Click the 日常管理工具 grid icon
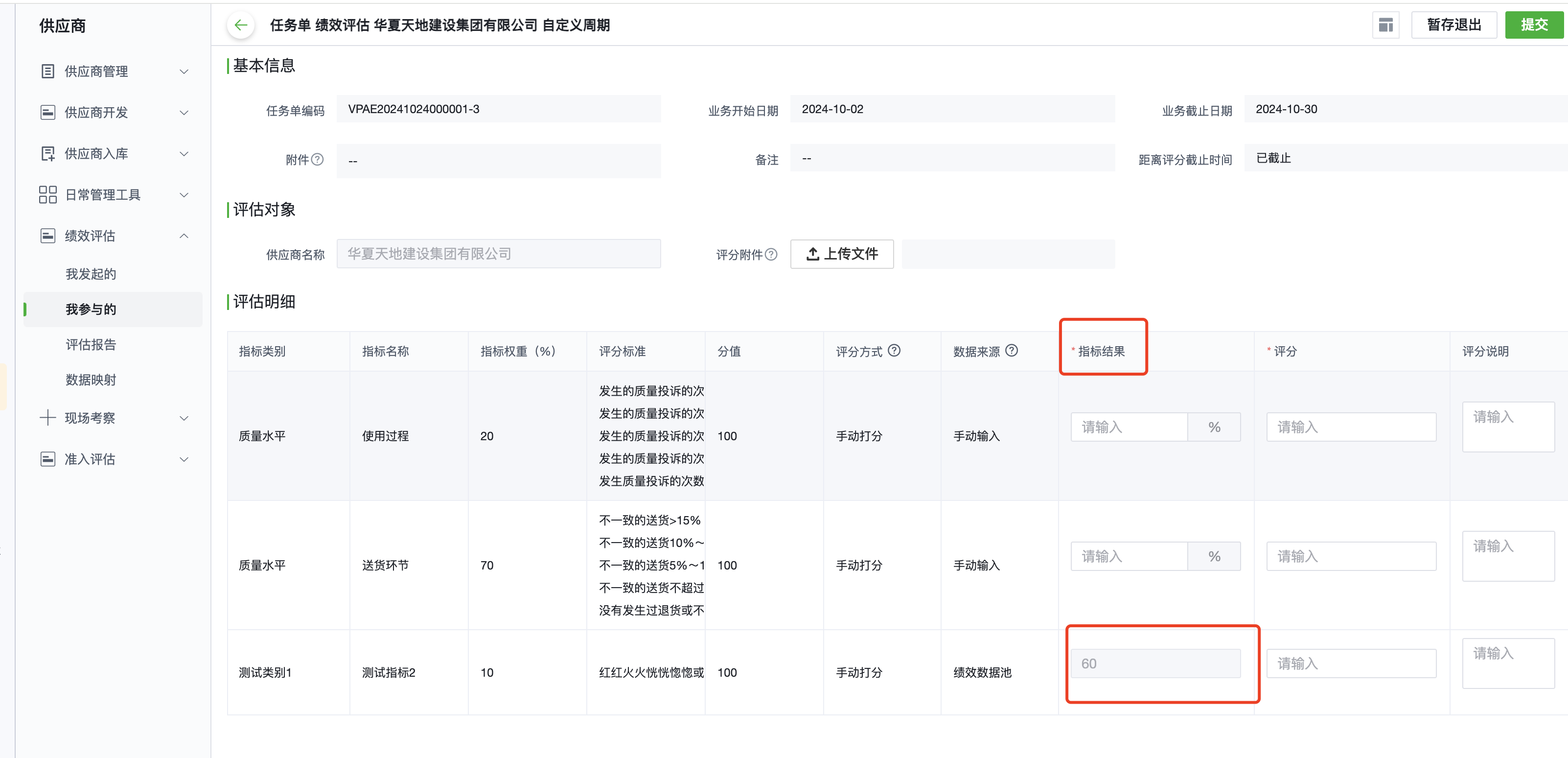This screenshot has height=758, width=1568. tap(47, 195)
